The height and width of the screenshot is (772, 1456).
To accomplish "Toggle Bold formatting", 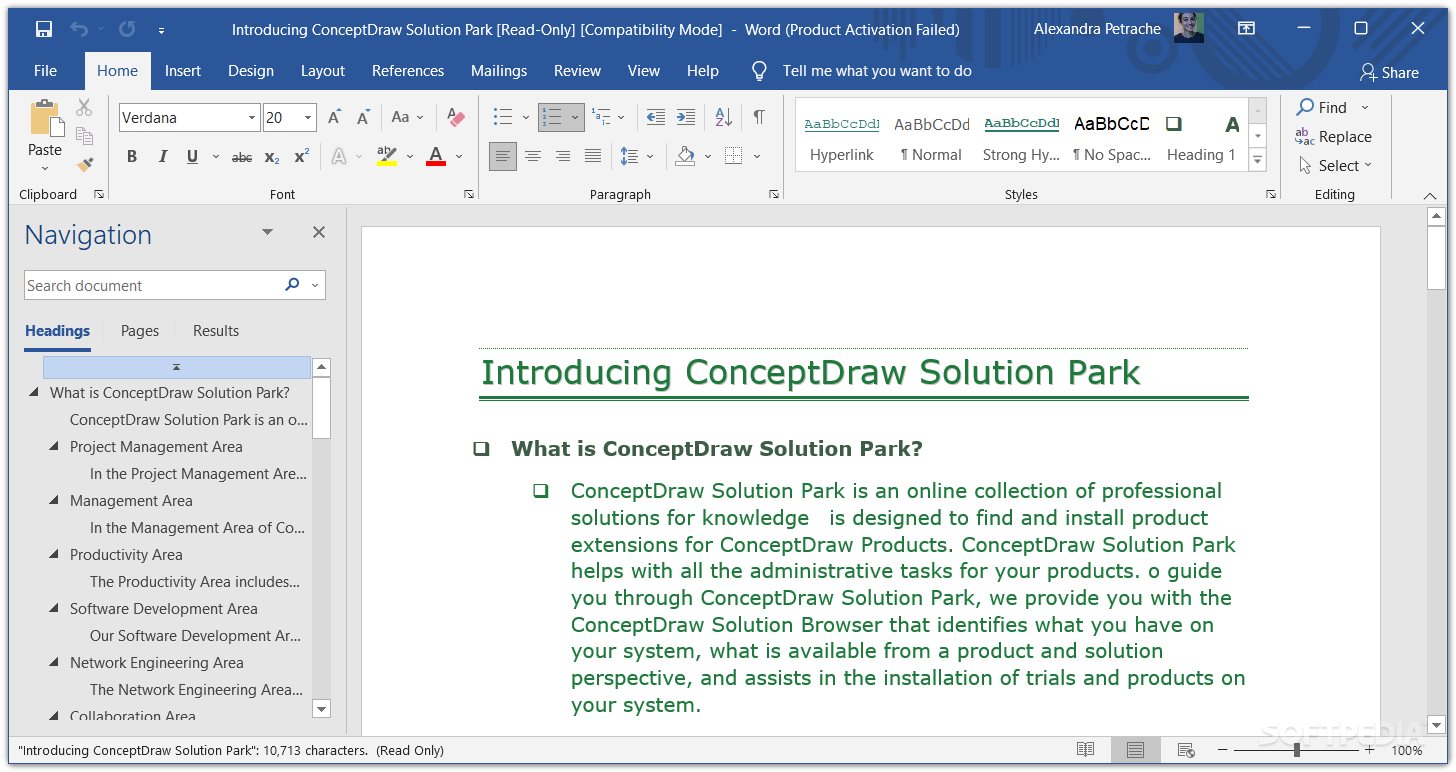I will 132,157.
